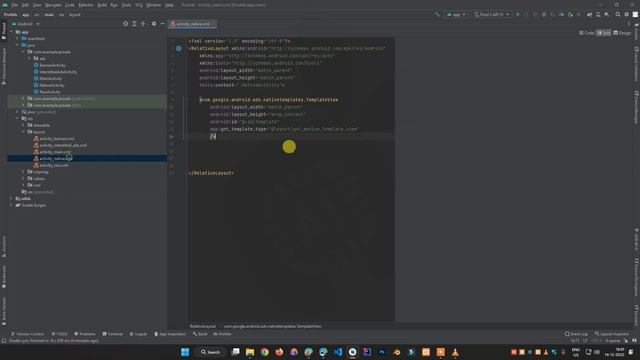Open the Build menu
The image size is (640, 360).
pos(102,5)
